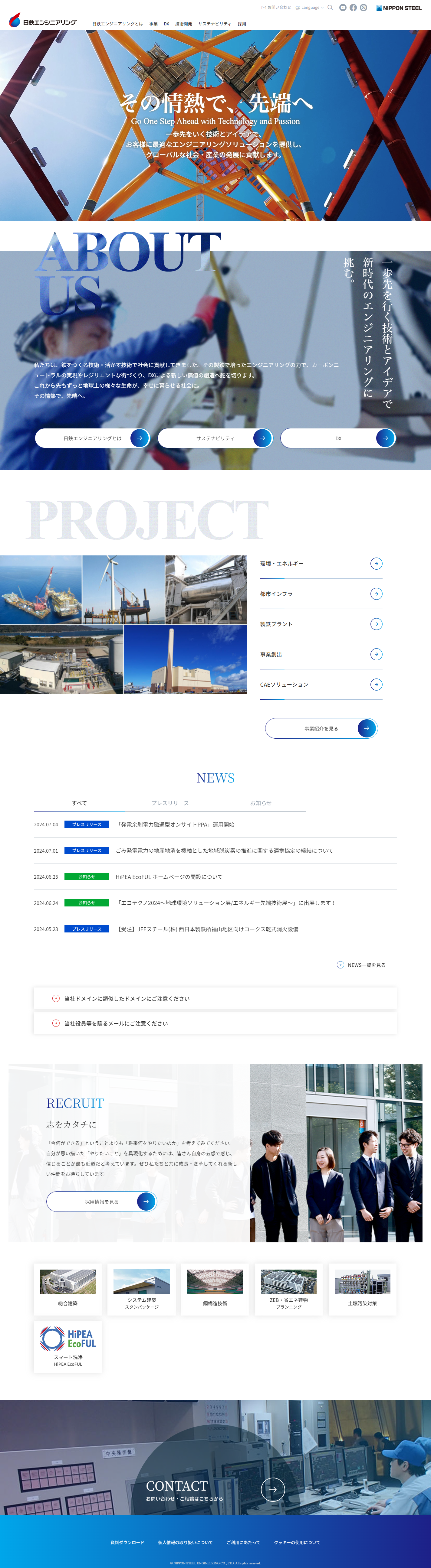Open the システム建築 スタンパッケージ card

point(141,1289)
